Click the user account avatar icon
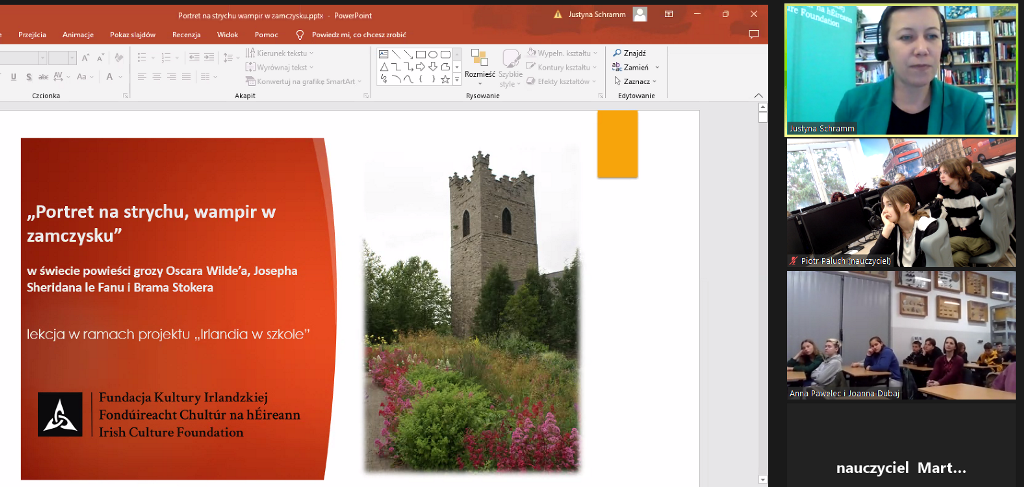This screenshot has width=1024, height=487. [640, 14]
